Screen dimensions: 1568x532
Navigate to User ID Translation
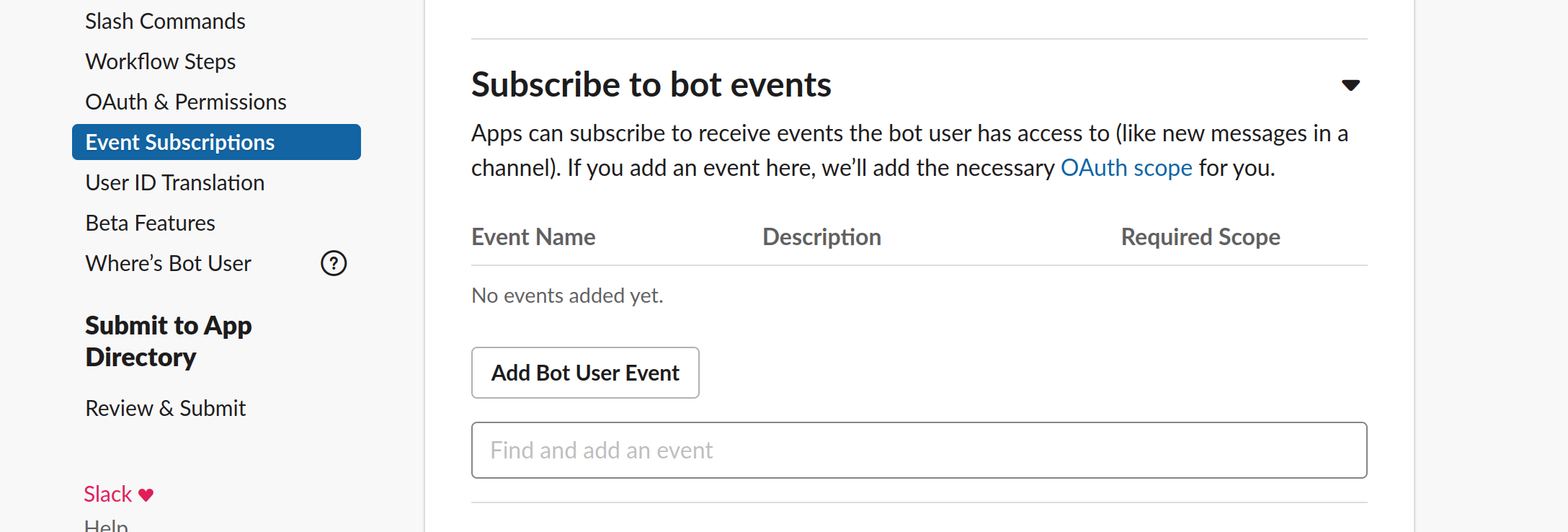[175, 183]
